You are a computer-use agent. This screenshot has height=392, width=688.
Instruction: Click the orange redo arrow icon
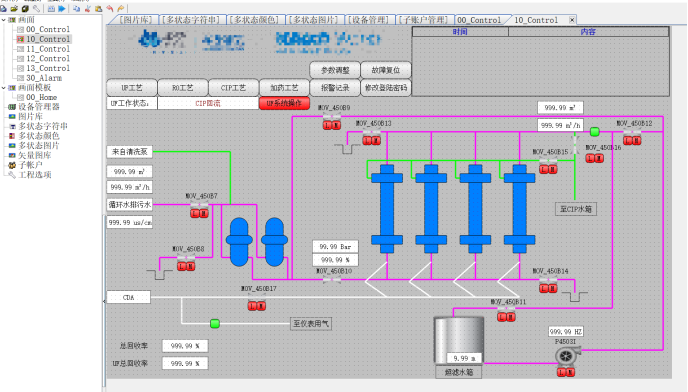(x=121, y=8)
